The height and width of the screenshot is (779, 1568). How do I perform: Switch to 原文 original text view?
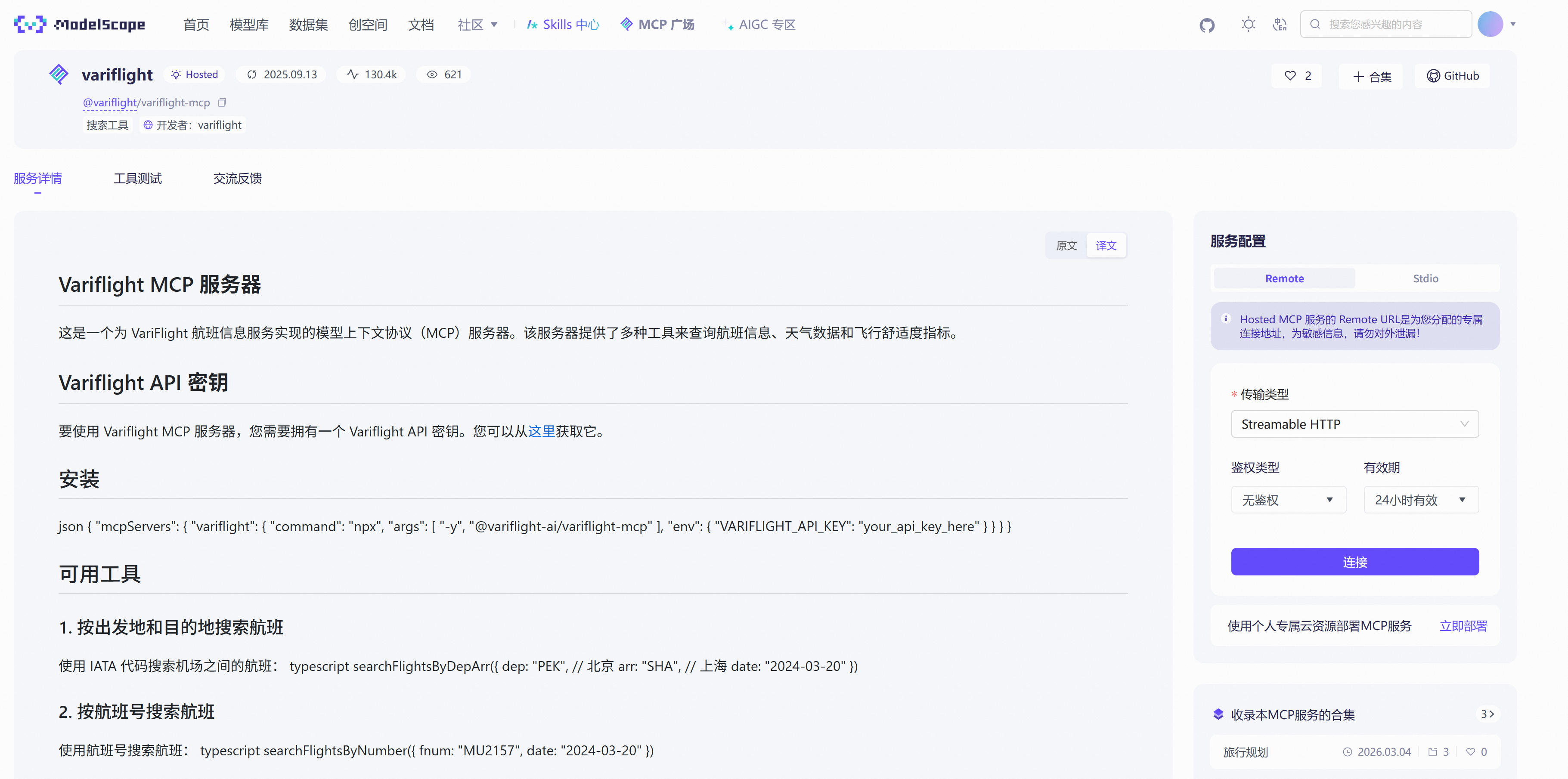click(1066, 245)
